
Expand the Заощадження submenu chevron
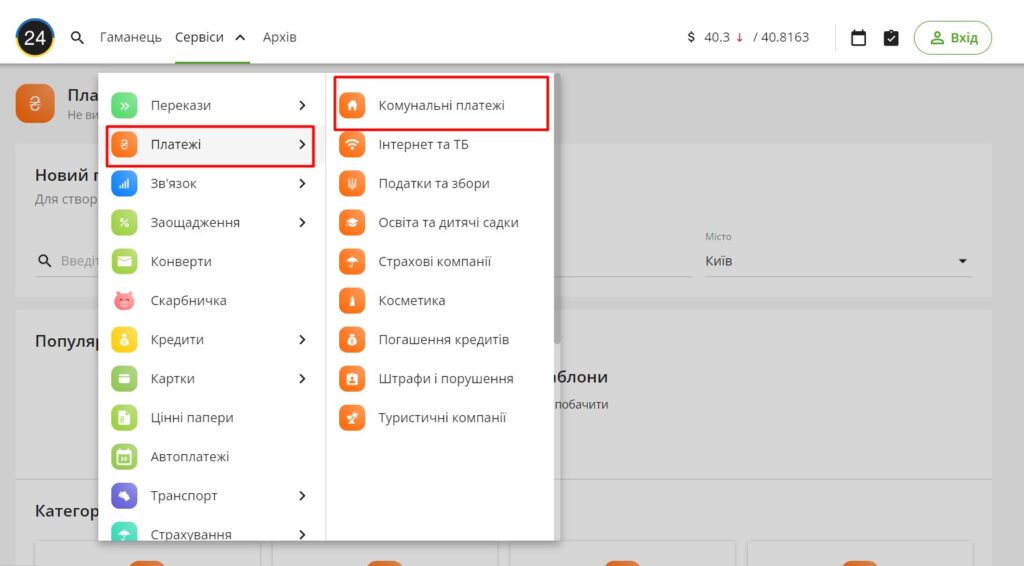pyautogui.click(x=302, y=223)
